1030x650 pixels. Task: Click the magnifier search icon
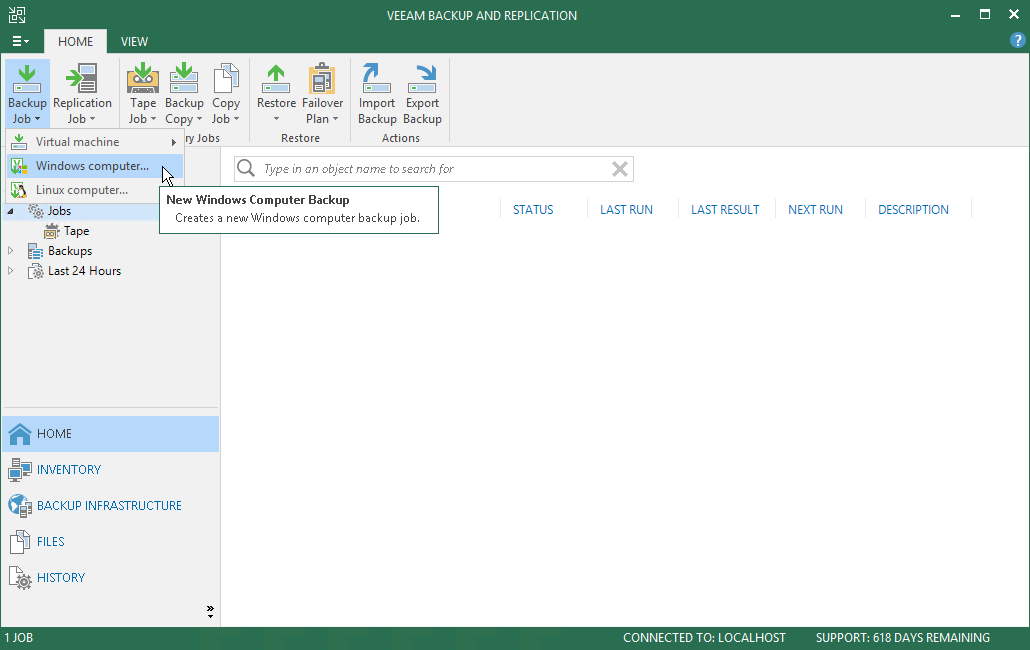pyautogui.click(x=246, y=169)
